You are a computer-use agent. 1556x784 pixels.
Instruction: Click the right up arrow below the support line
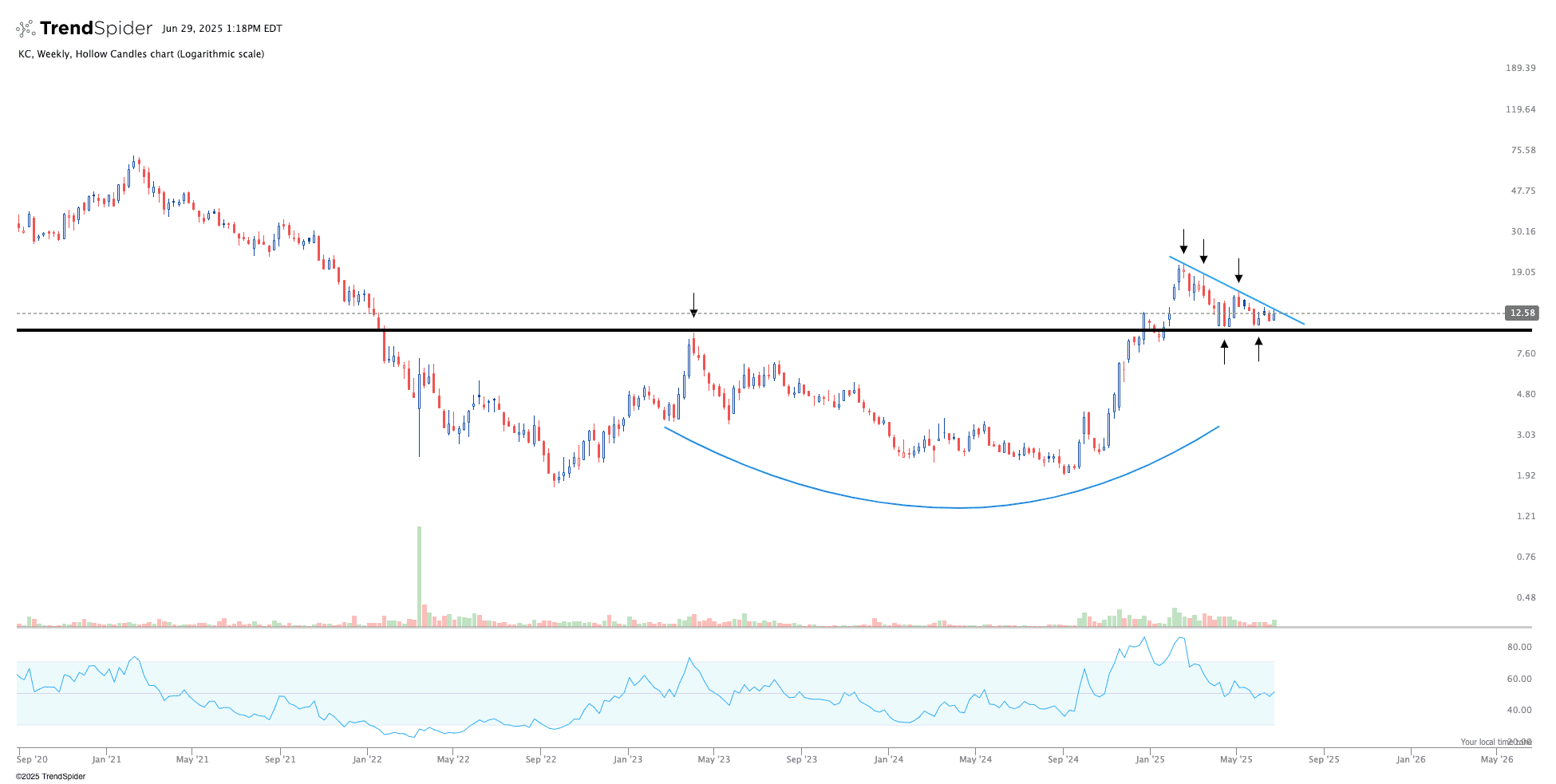pos(1258,349)
